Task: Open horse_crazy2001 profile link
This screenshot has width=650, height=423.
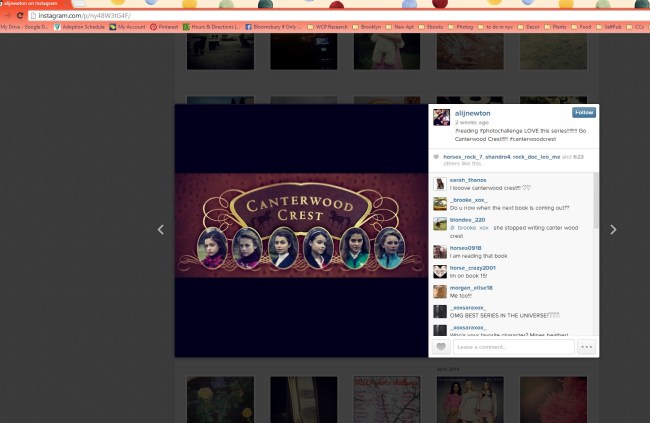Action: [x=474, y=267]
